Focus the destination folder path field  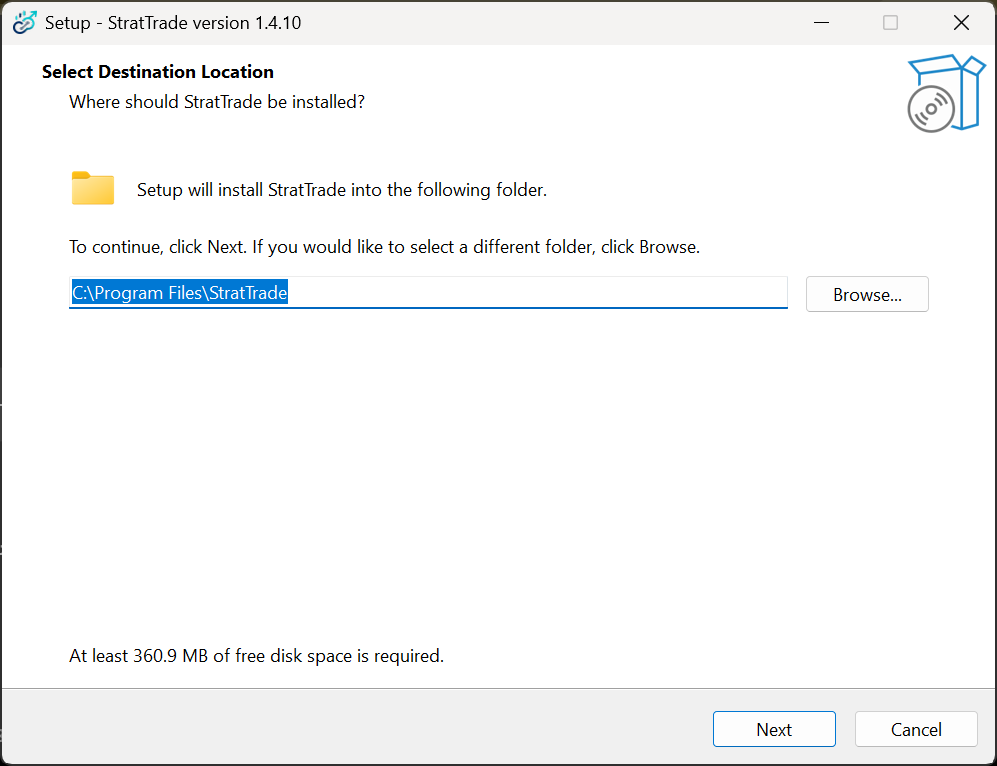pyautogui.click(x=428, y=293)
